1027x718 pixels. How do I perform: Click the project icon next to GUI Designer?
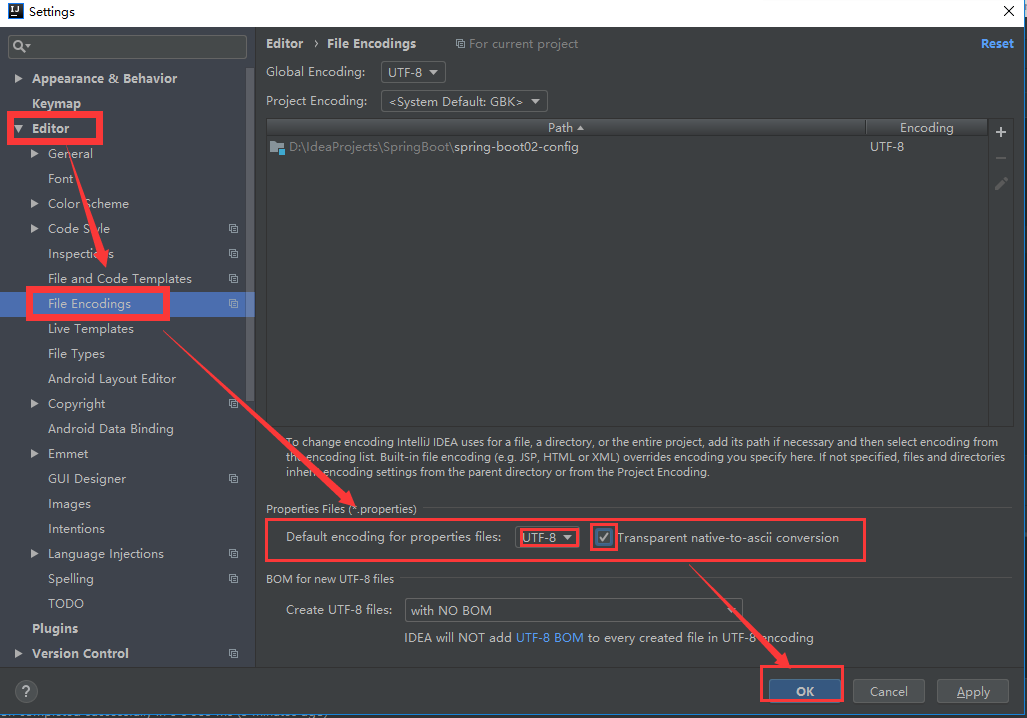233,479
